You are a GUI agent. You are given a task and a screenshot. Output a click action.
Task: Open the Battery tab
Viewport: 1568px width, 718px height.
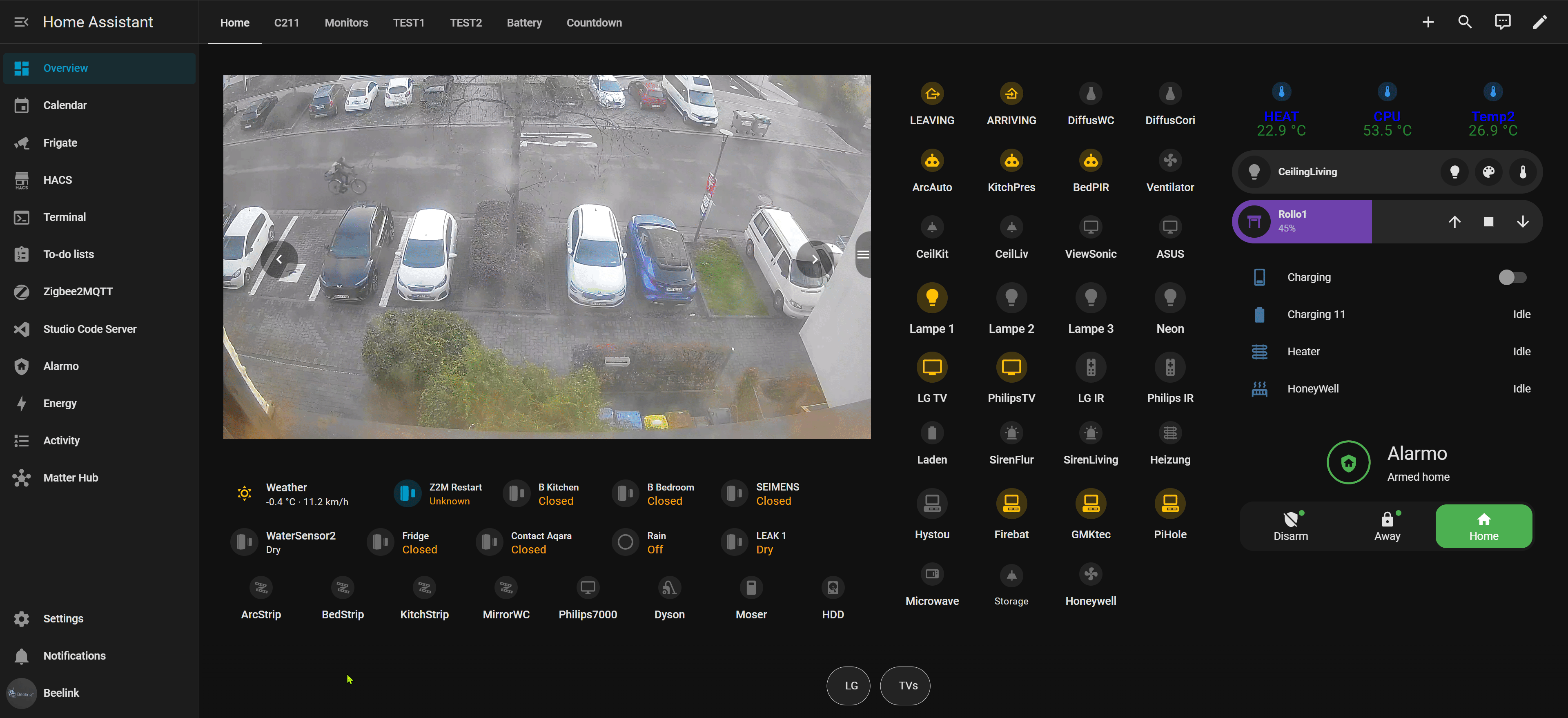tap(523, 22)
